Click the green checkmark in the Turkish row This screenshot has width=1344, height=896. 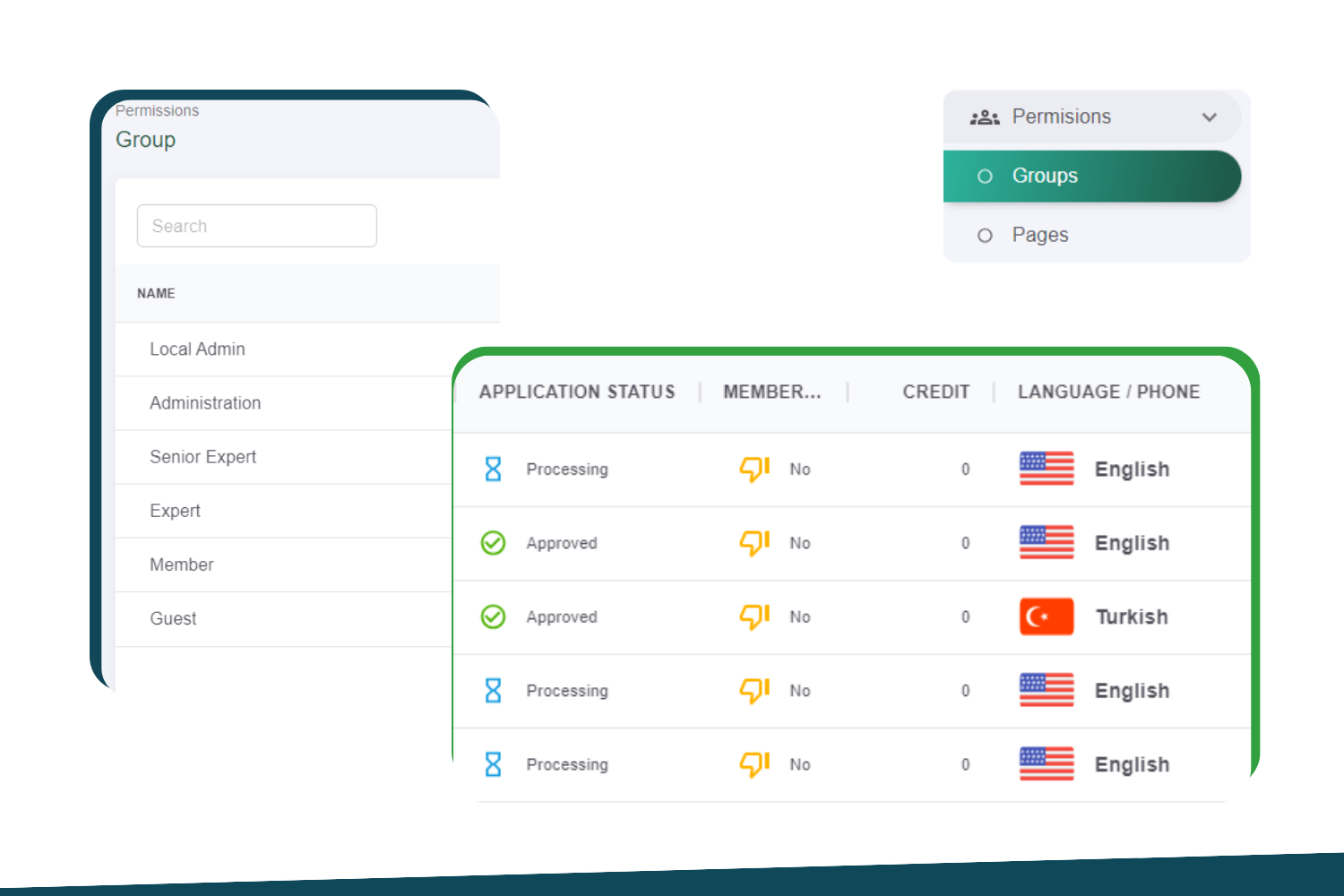493,617
